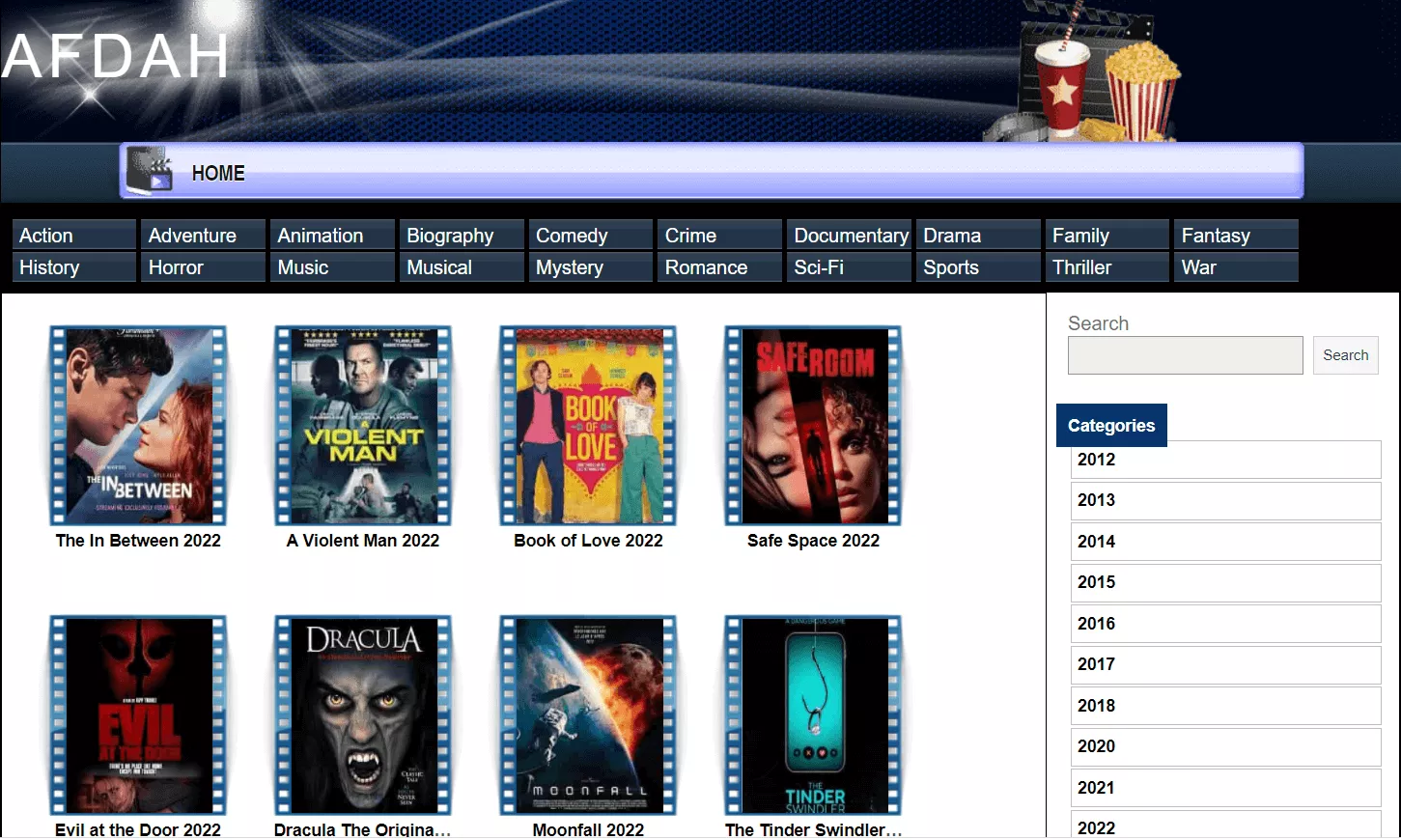Open the Moonfall movie poster
The width and height of the screenshot is (1401, 840).
click(x=588, y=715)
